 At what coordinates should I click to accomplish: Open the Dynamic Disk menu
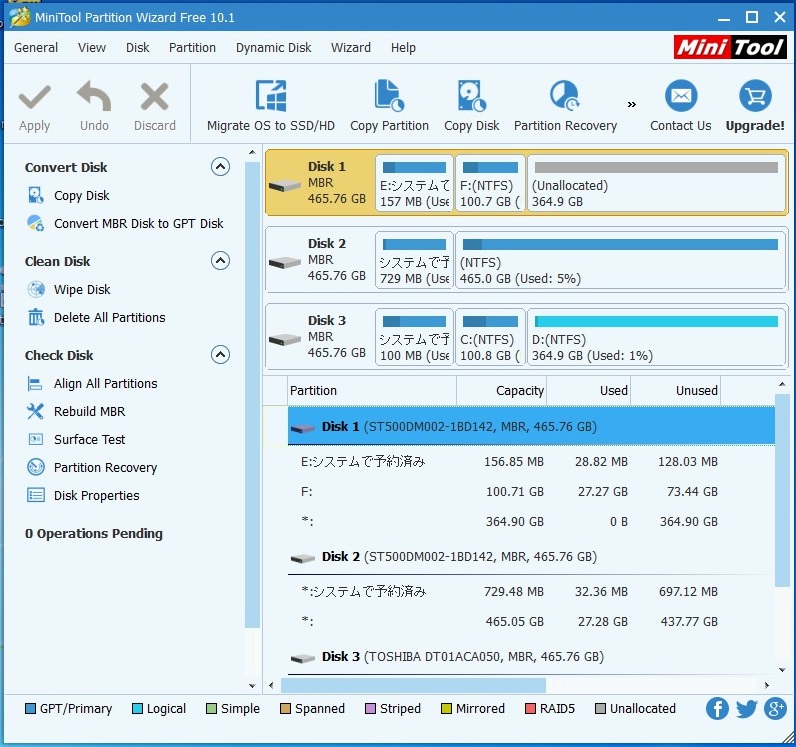[274, 48]
